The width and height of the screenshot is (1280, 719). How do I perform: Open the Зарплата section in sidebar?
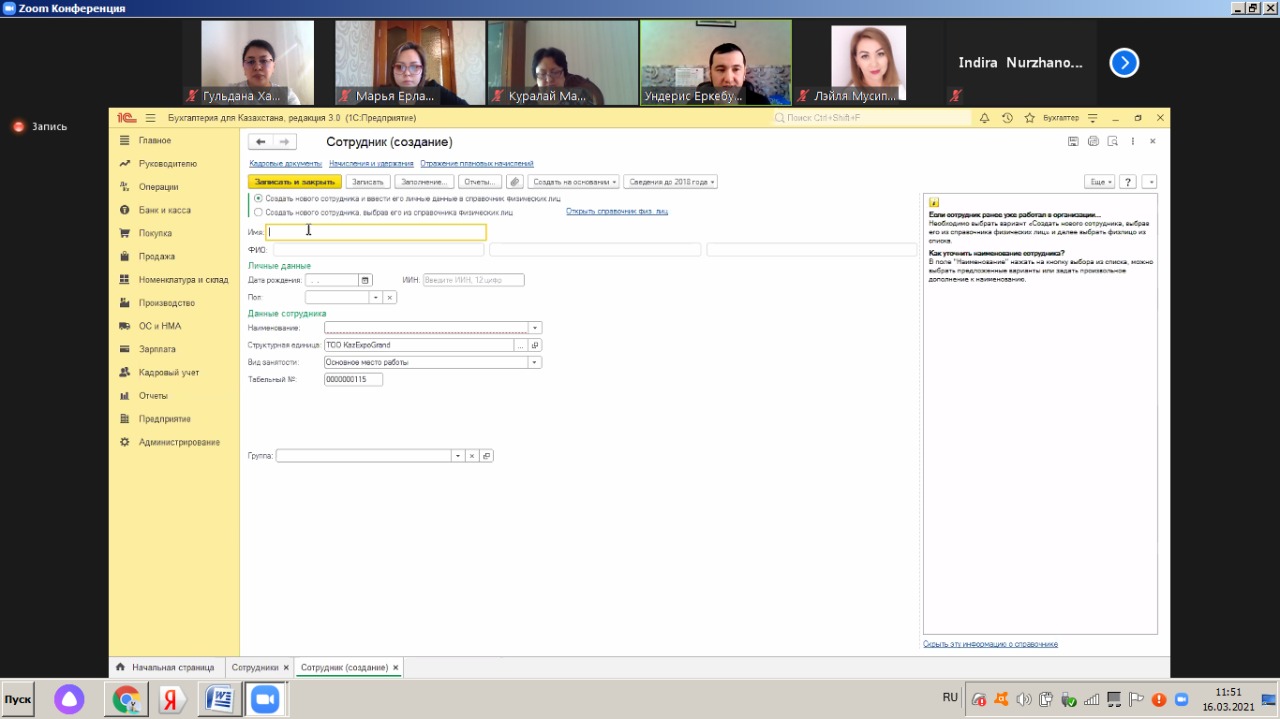157,349
